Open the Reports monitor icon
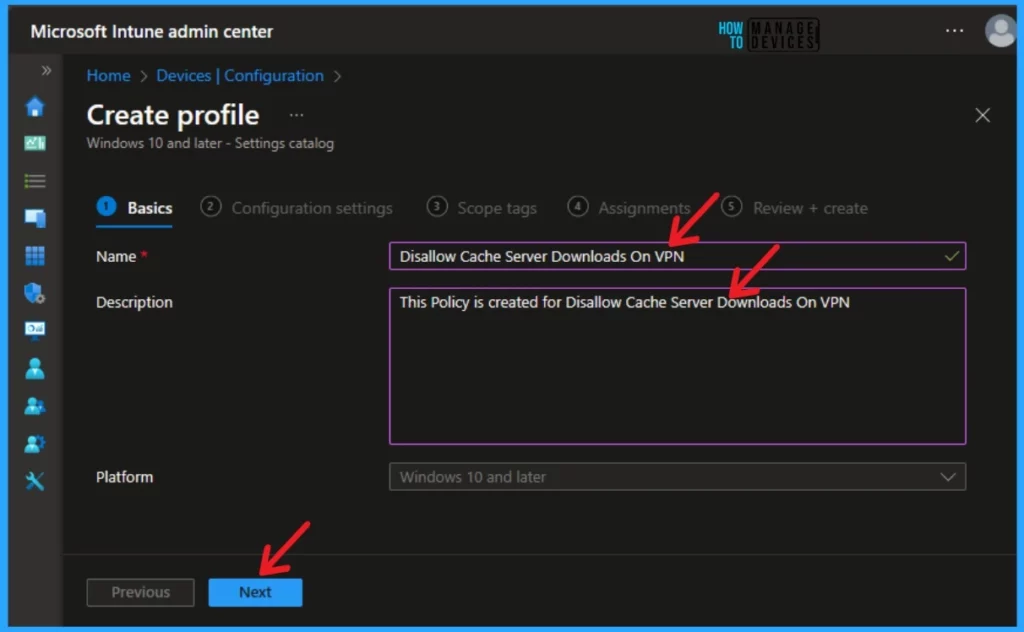Viewport: 1024px width, 632px height. 35,330
